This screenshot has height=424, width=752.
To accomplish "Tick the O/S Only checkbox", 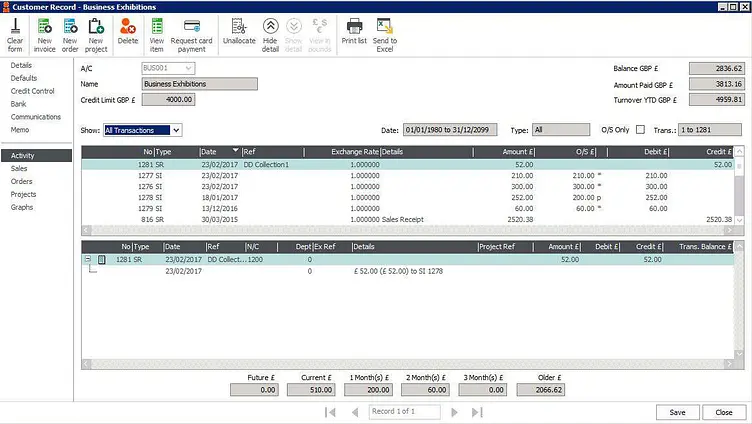I will click(x=640, y=130).
